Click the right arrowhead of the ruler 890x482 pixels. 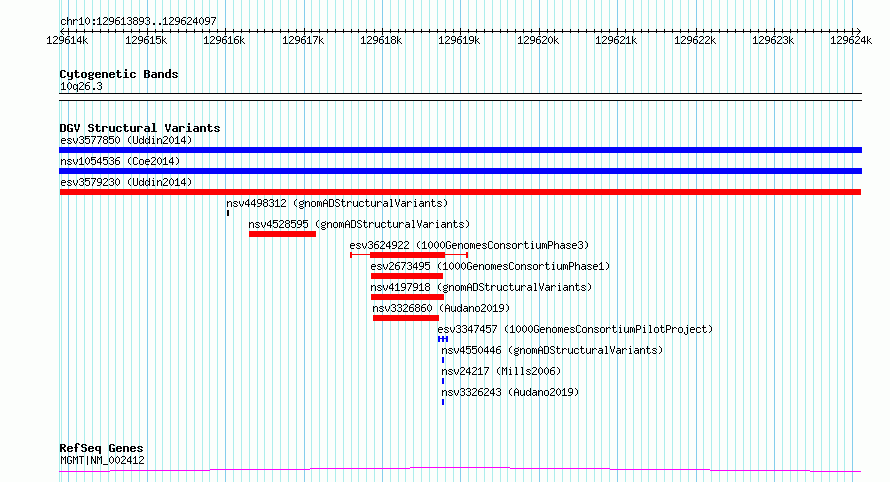tap(859, 31)
